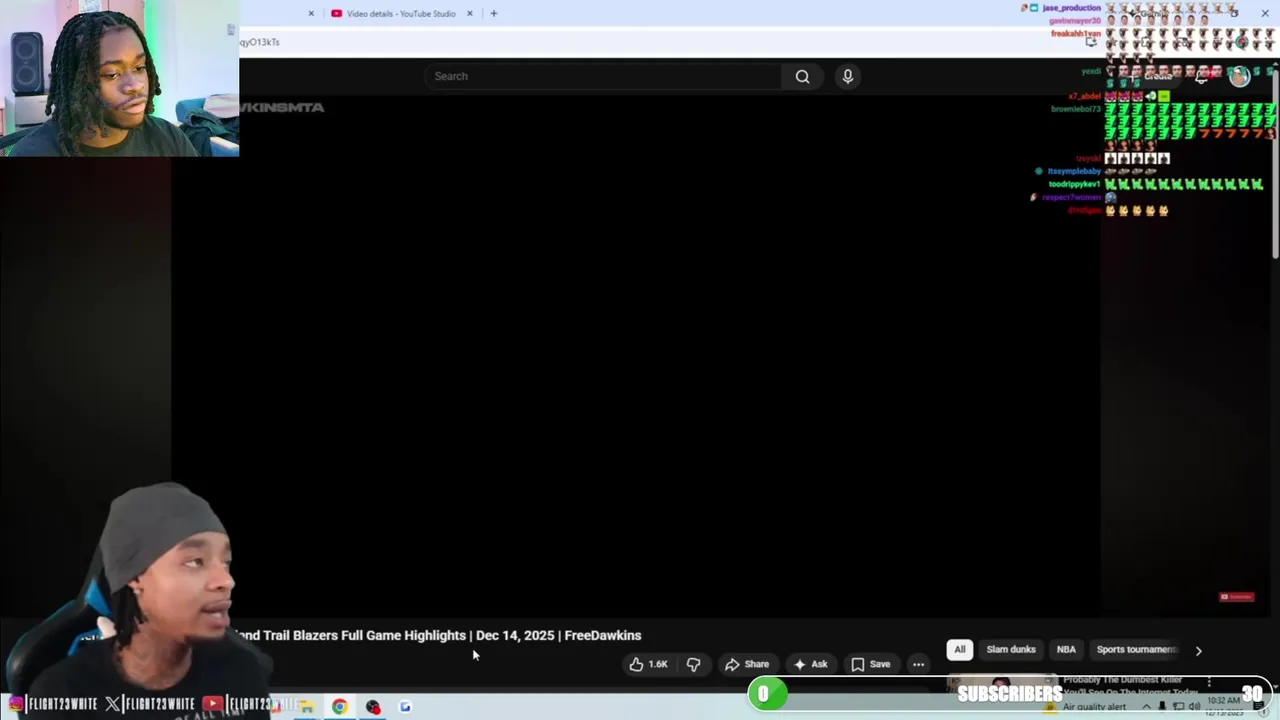Image resolution: width=1280 pixels, height=720 pixels.
Task: Click the YouTube account avatar
Action: 1239,76
